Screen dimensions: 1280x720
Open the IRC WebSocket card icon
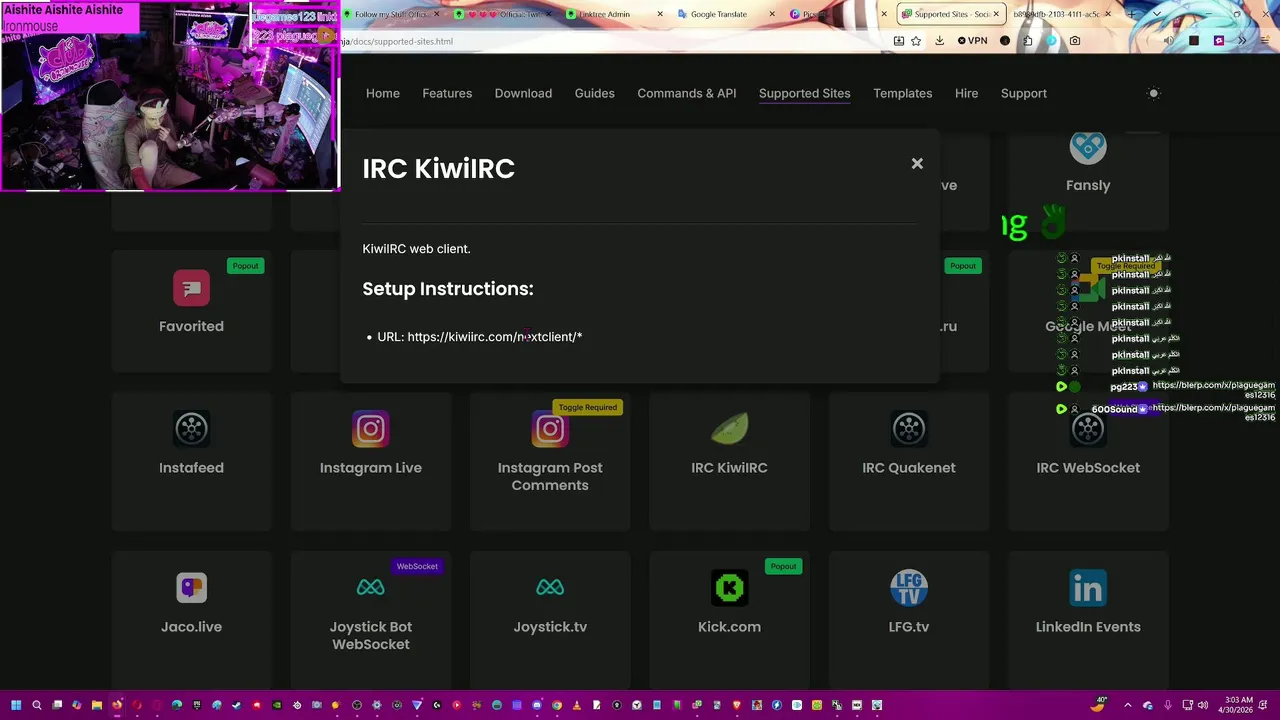pyautogui.click(x=1088, y=429)
